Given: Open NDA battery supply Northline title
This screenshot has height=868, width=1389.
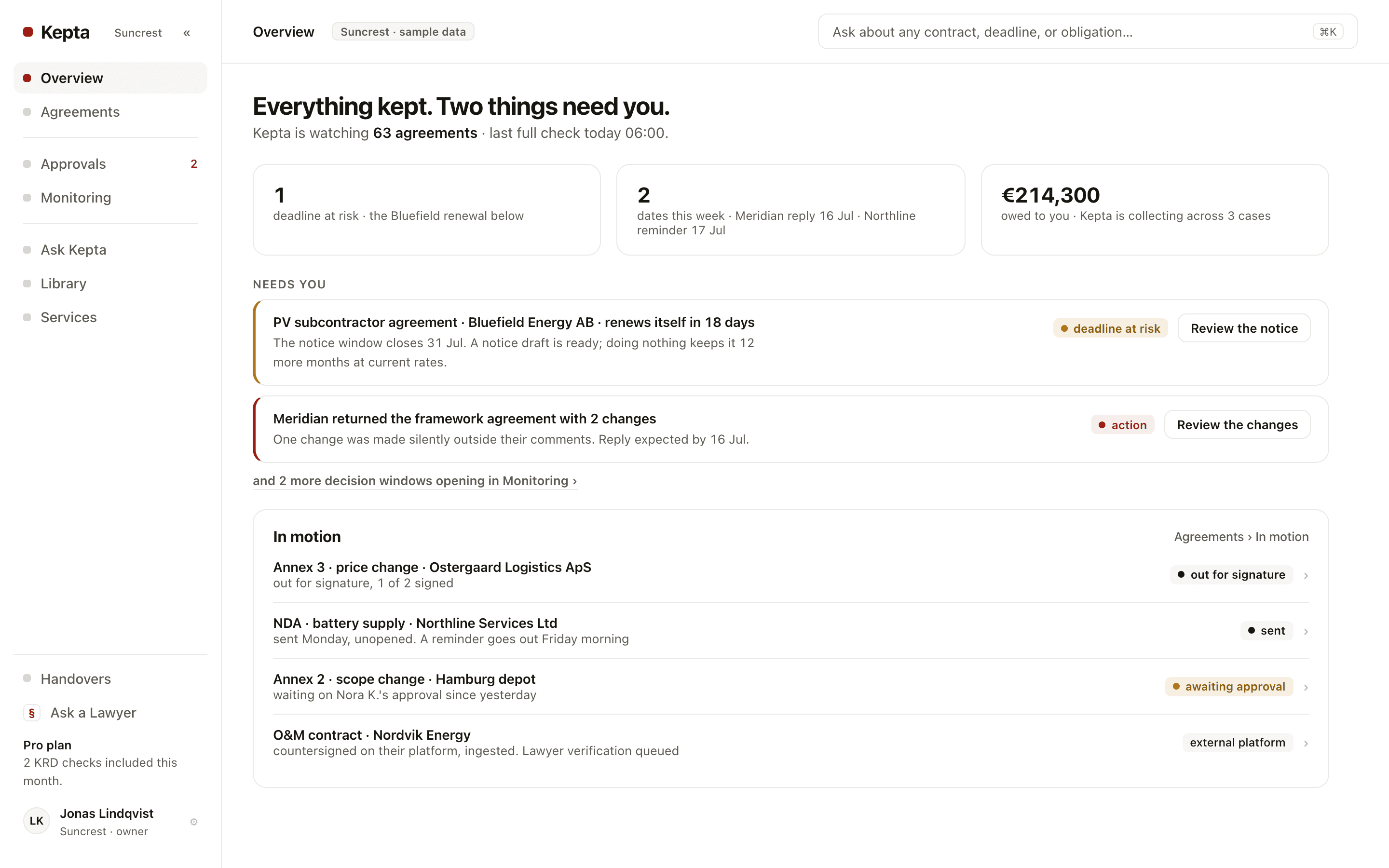Looking at the screenshot, I should 415,623.
